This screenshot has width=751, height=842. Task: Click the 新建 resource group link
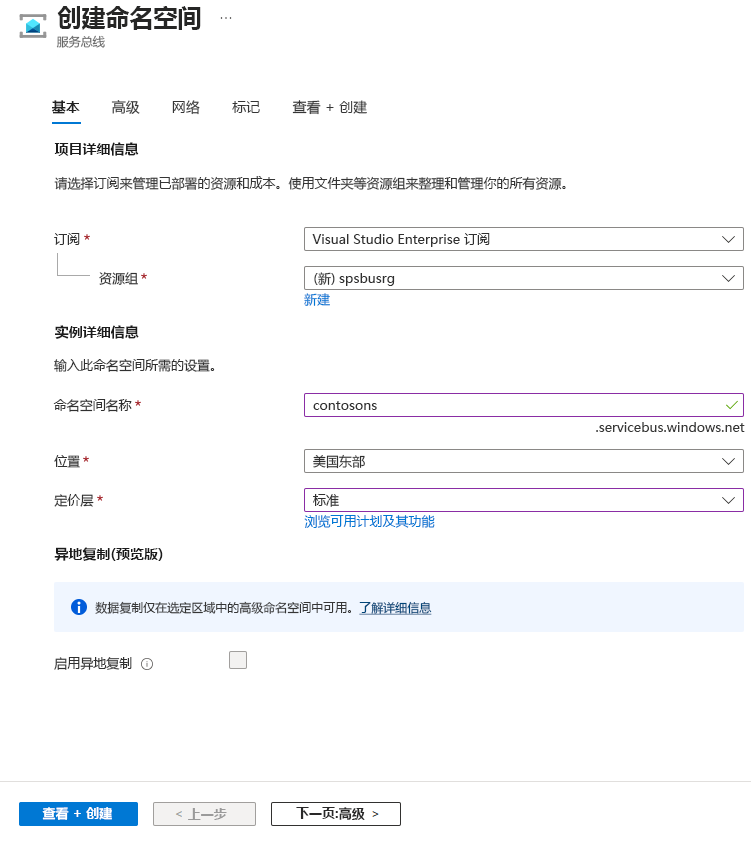click(x=317, y=300)
